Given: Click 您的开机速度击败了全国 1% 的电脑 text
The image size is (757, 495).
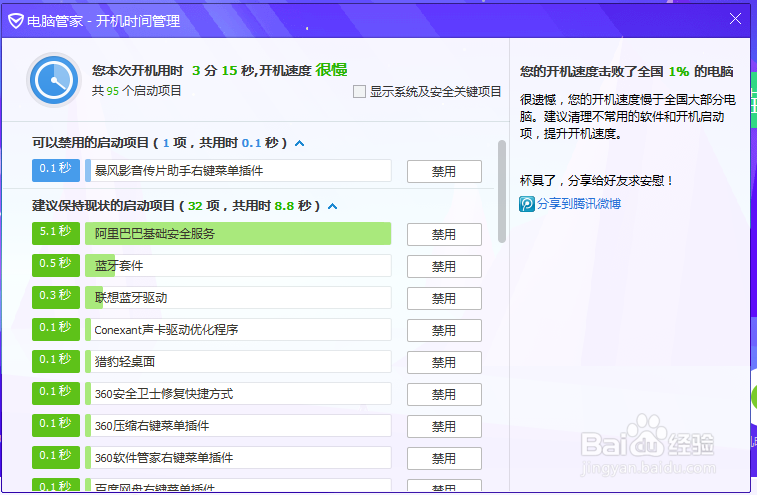Looking at the screenshot, I should 627,72.
